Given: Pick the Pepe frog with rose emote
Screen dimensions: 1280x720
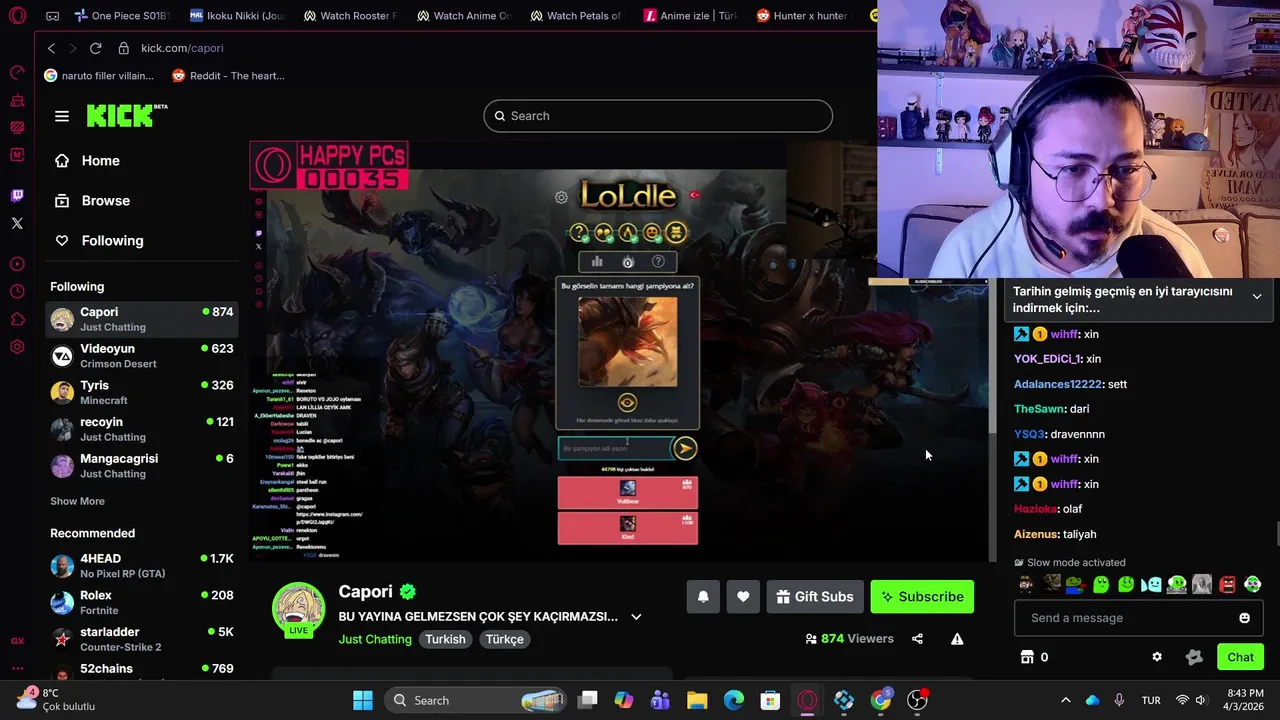Looking at the screenshot, I should (x=1075, y=584).
